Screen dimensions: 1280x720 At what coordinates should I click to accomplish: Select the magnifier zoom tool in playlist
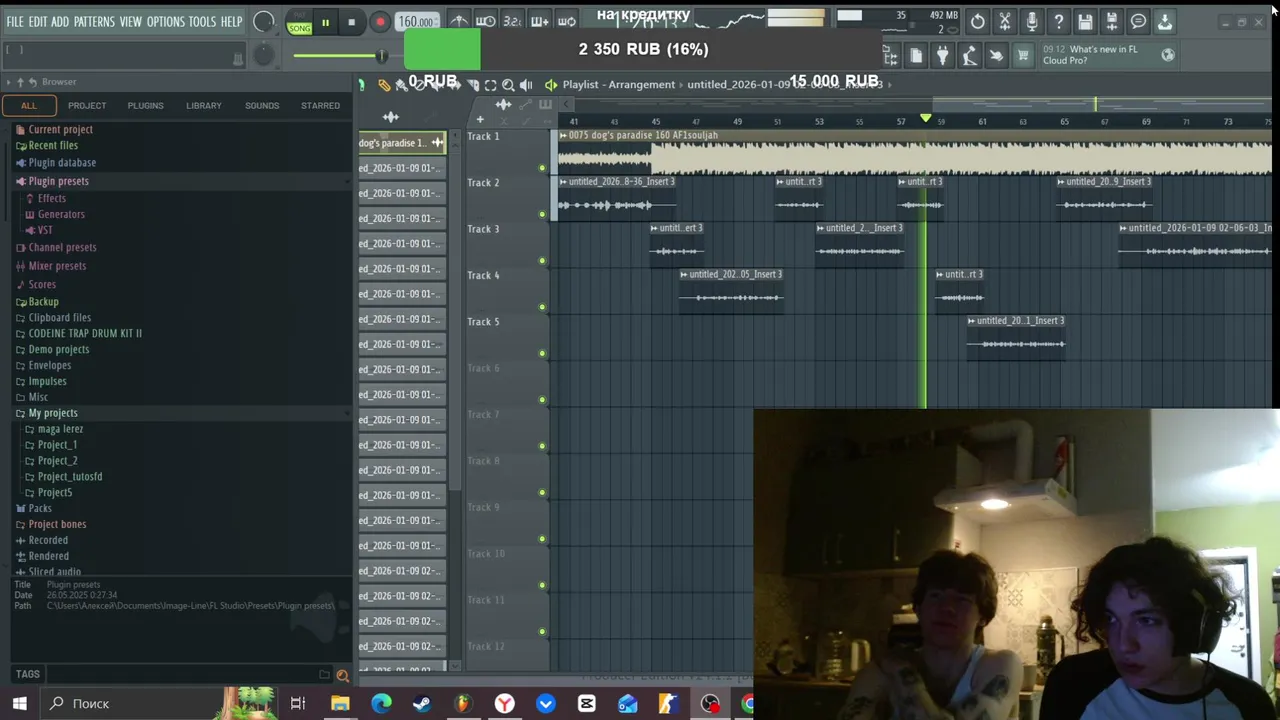tap(508, 85)
